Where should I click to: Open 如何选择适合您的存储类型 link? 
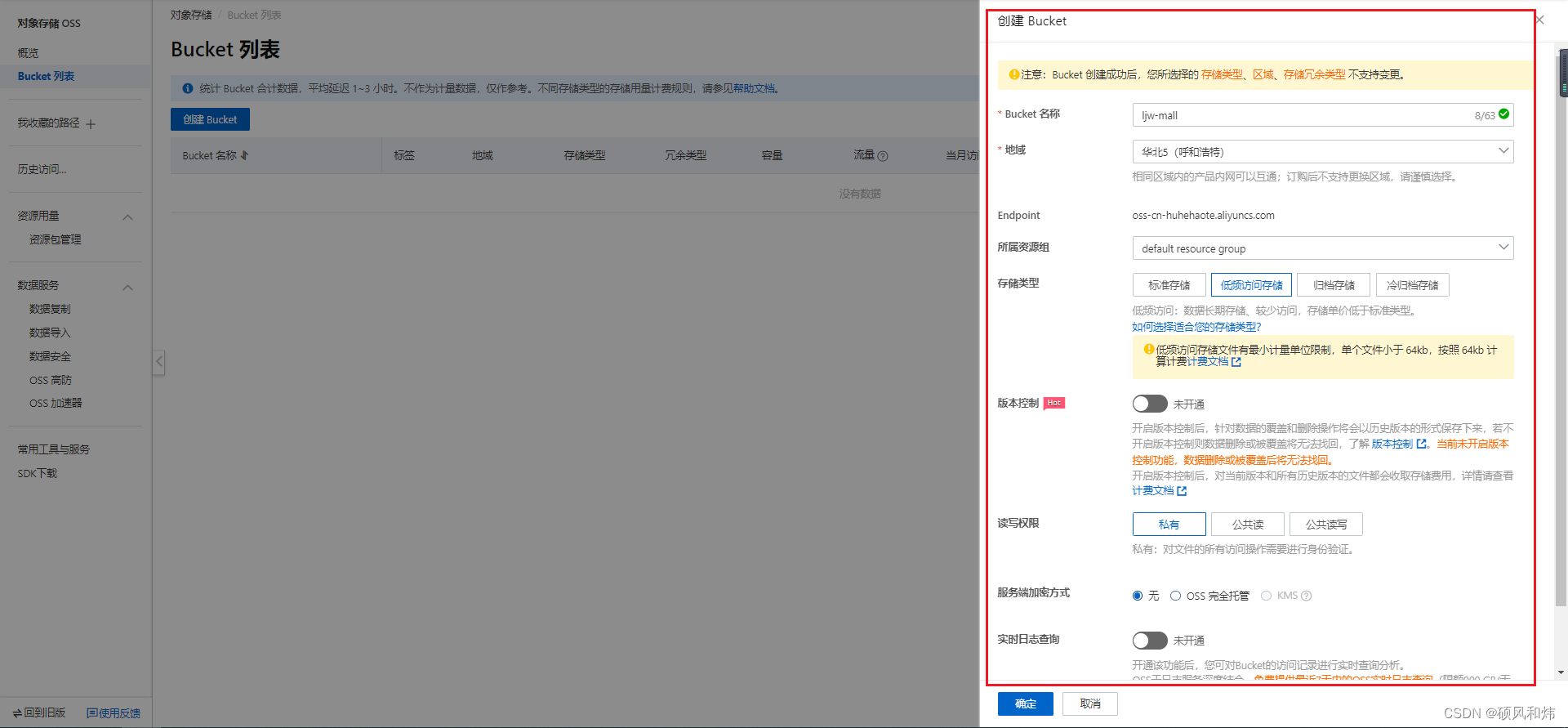[x=1196, y=327]
